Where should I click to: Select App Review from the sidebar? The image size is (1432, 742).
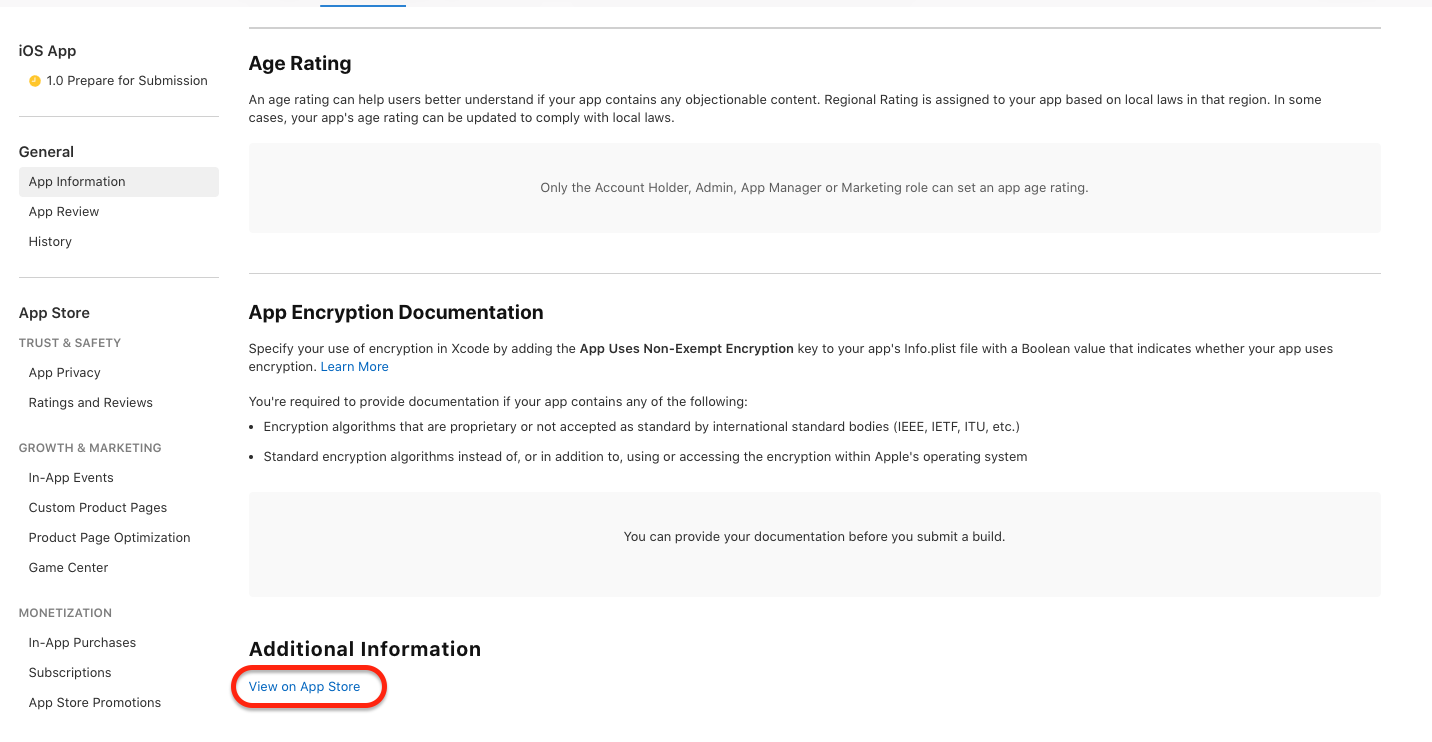coord(63,211)
